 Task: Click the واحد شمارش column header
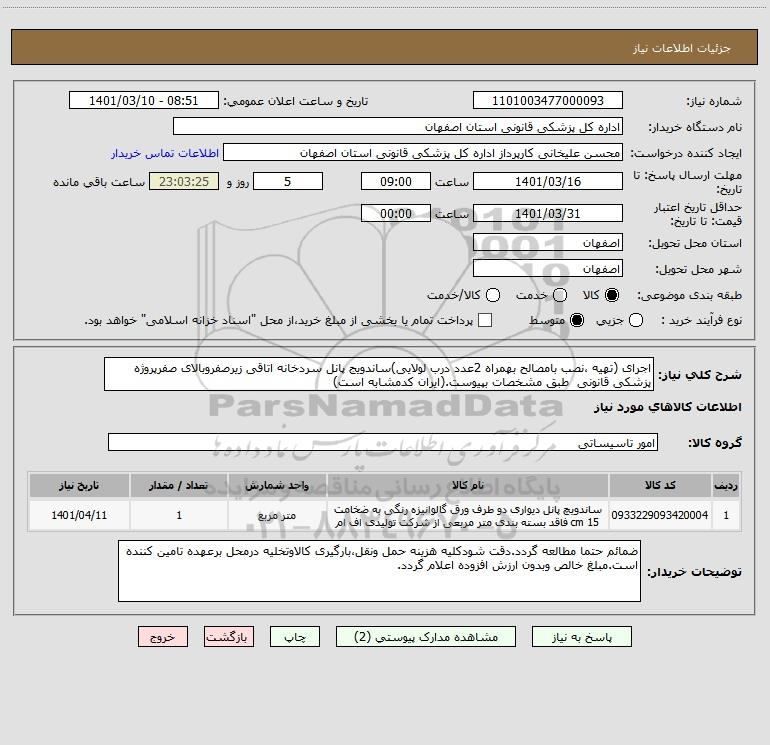click(x=277, y=485)
